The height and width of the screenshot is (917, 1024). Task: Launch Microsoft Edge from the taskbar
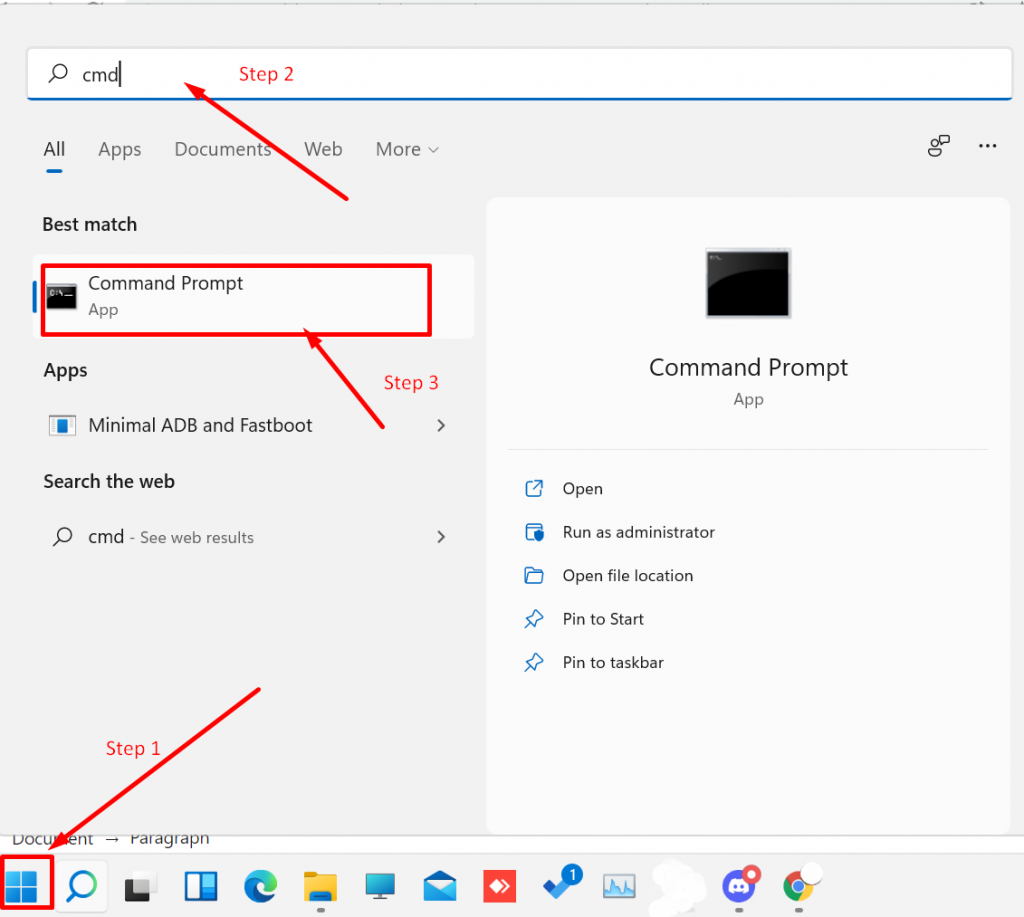[x=261, y=886]
